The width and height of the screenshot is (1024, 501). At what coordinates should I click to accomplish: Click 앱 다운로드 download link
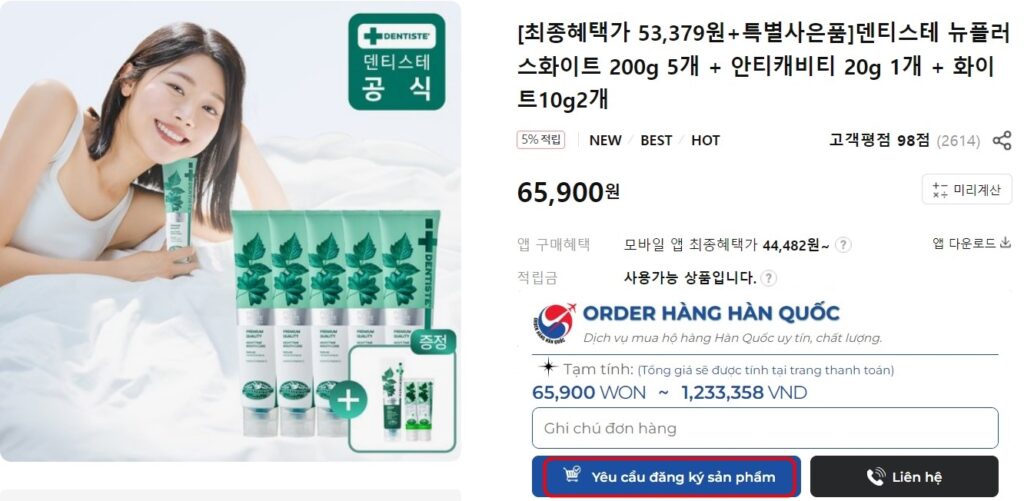[x=971, y=243]
